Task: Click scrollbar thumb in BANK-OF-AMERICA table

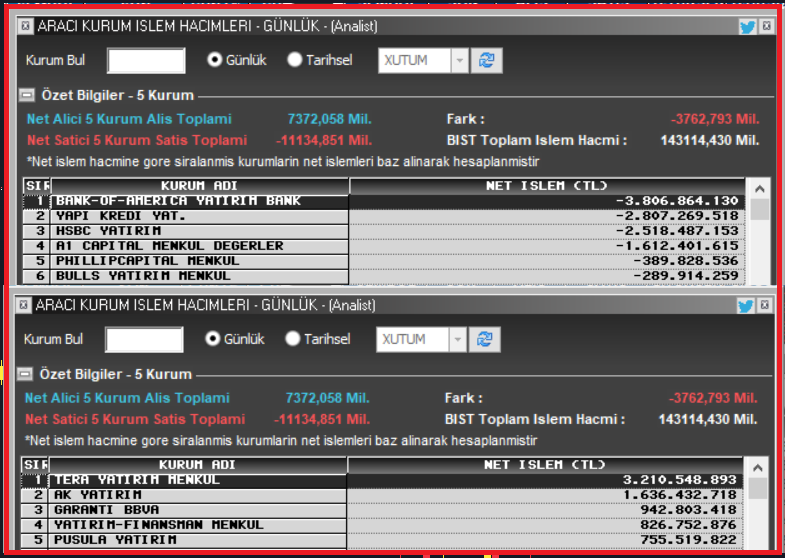Action: click(x=759, y=209)
